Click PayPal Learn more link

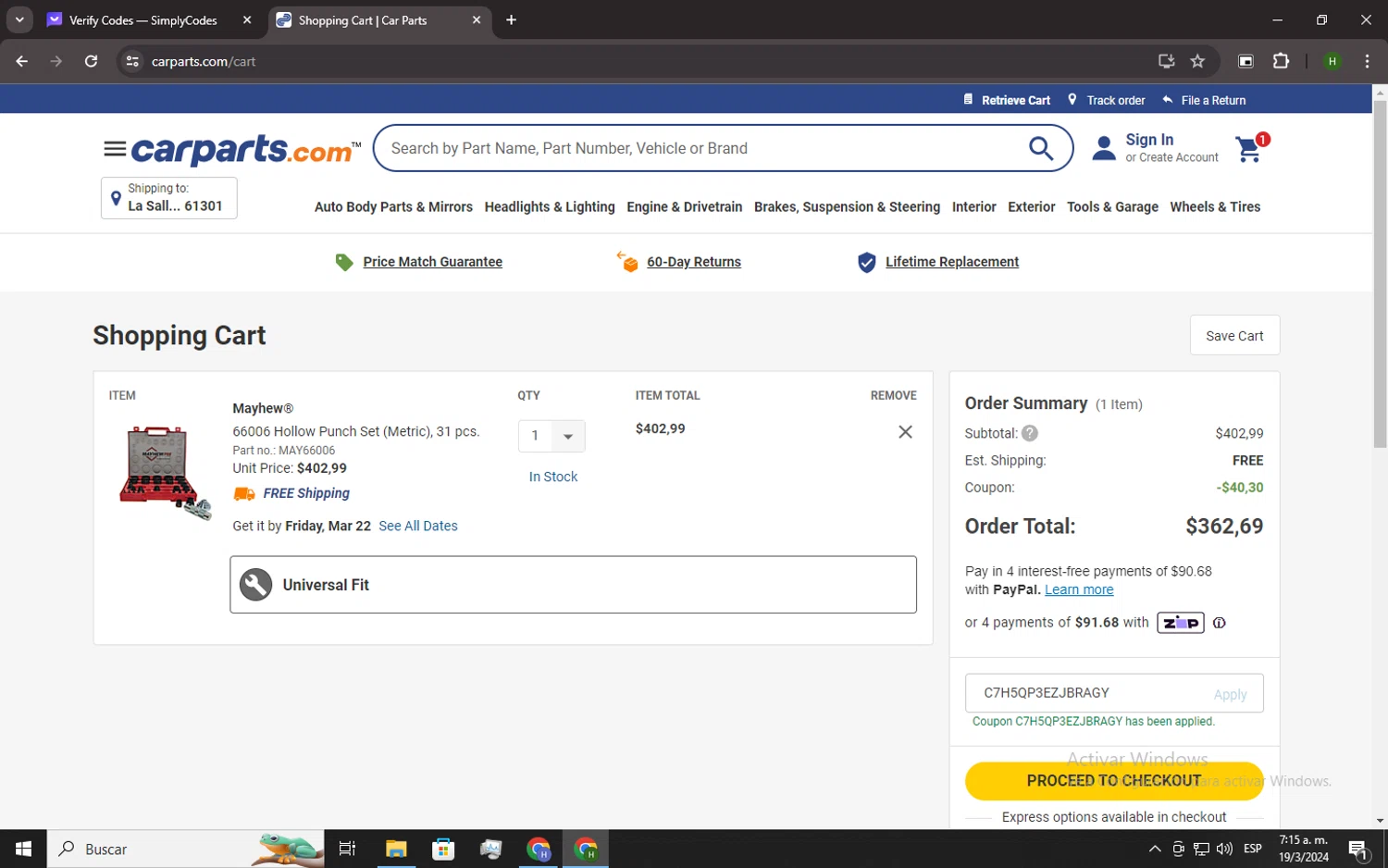1079,589
